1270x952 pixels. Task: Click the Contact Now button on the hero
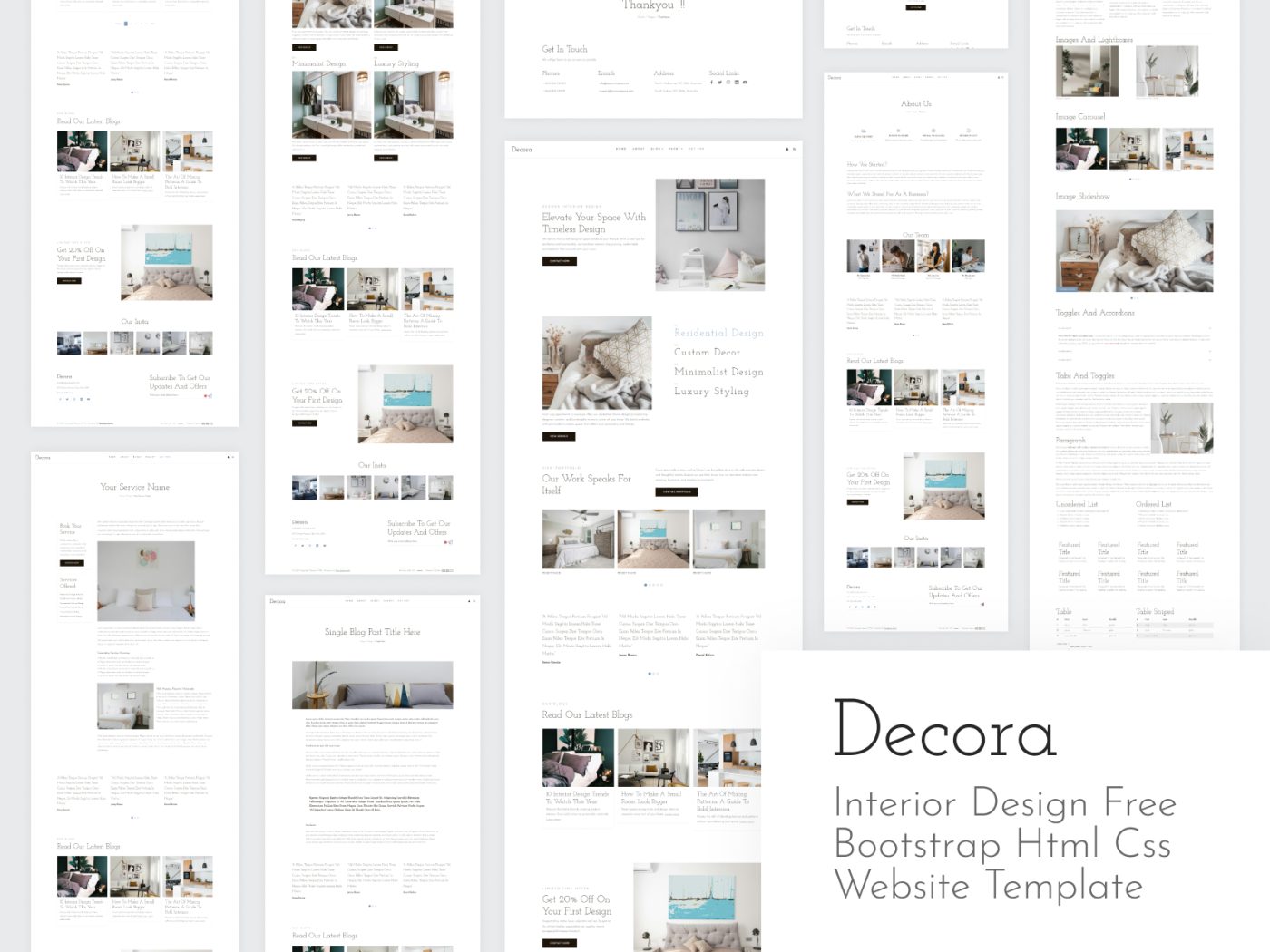tap(559, 261)
